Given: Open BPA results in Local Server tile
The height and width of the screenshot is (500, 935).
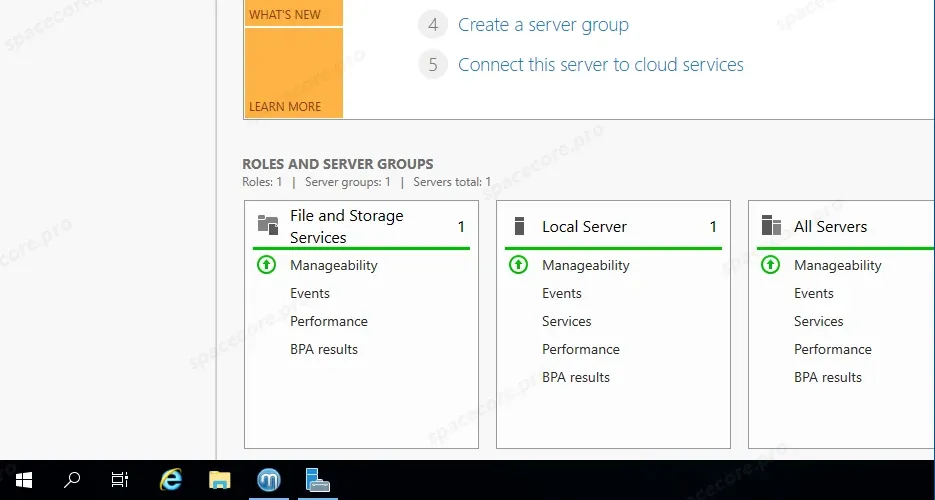Looking at the screenshot, I should pos(576,377).
